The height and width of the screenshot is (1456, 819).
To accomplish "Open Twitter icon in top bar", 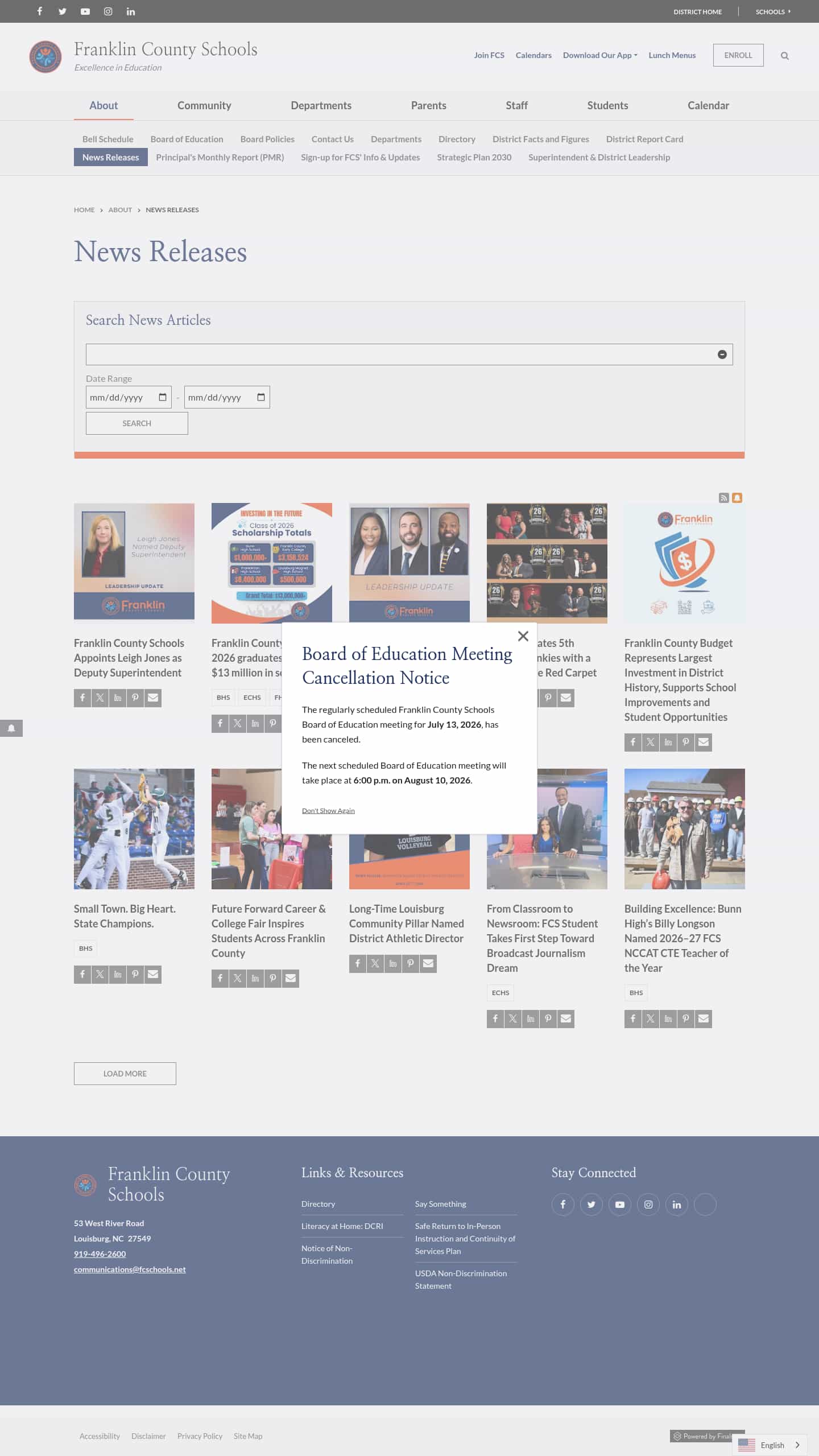I will [x=63, y=11].
